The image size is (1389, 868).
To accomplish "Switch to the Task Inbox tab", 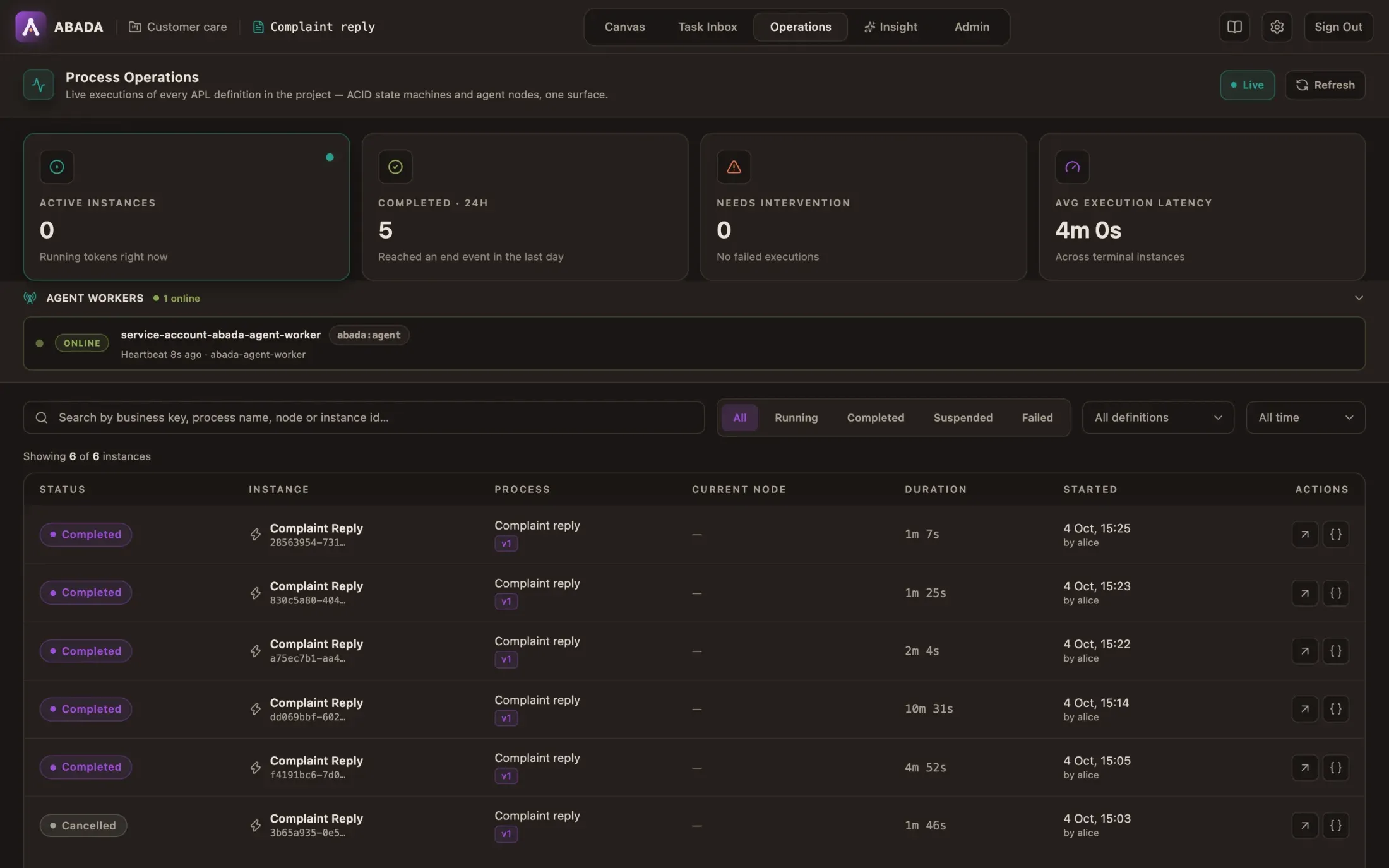I will 707,27.
